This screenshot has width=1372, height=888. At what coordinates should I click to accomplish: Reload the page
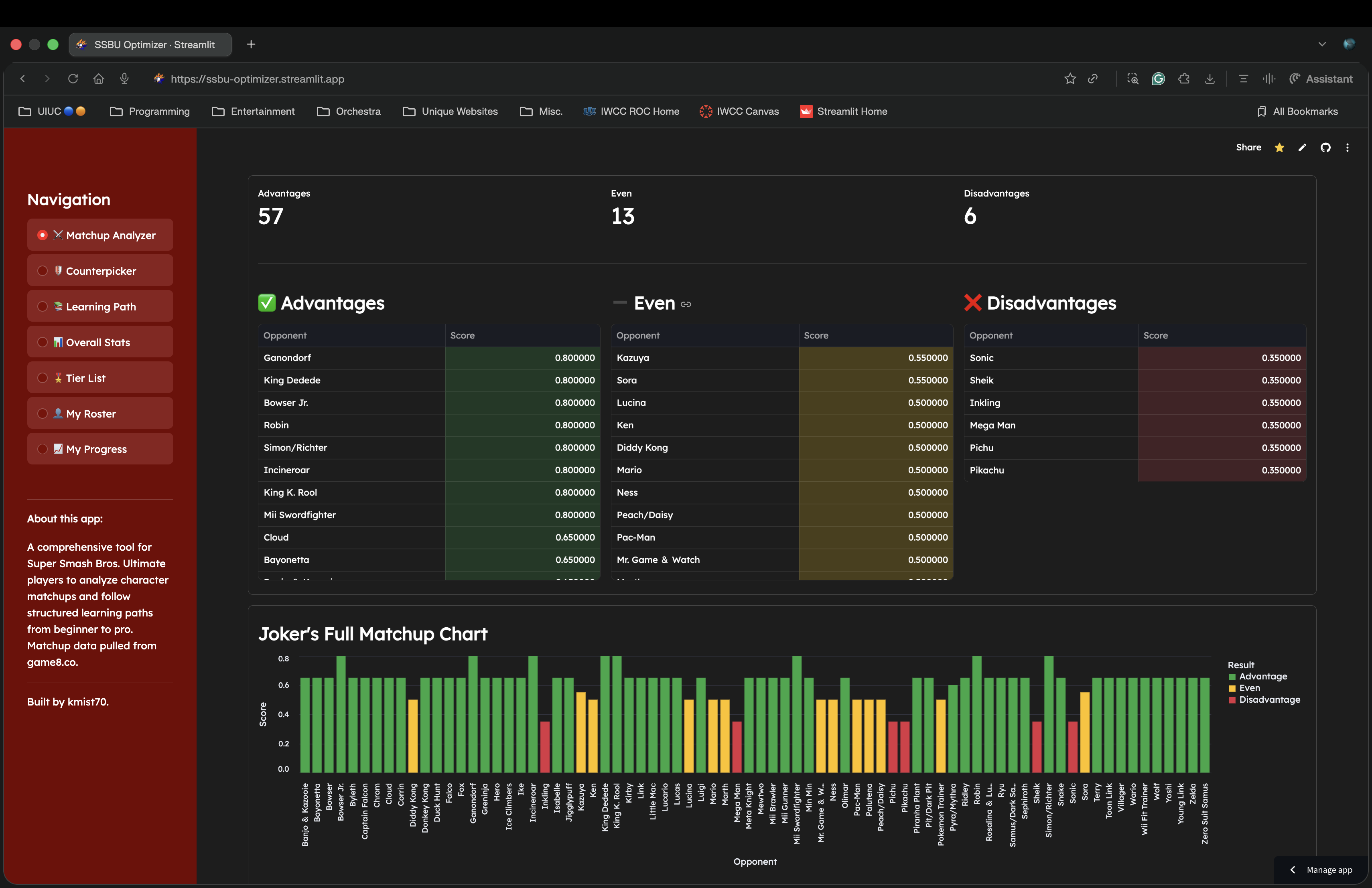pos(73,79)
